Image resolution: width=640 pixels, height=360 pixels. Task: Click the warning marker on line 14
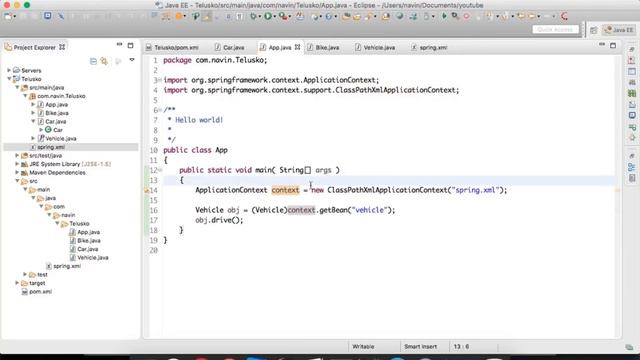tap(146, 190)
